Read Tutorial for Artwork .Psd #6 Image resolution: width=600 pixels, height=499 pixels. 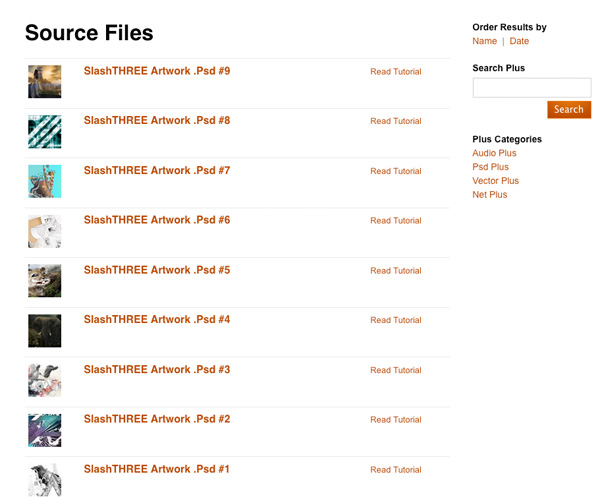pos(396,220)
